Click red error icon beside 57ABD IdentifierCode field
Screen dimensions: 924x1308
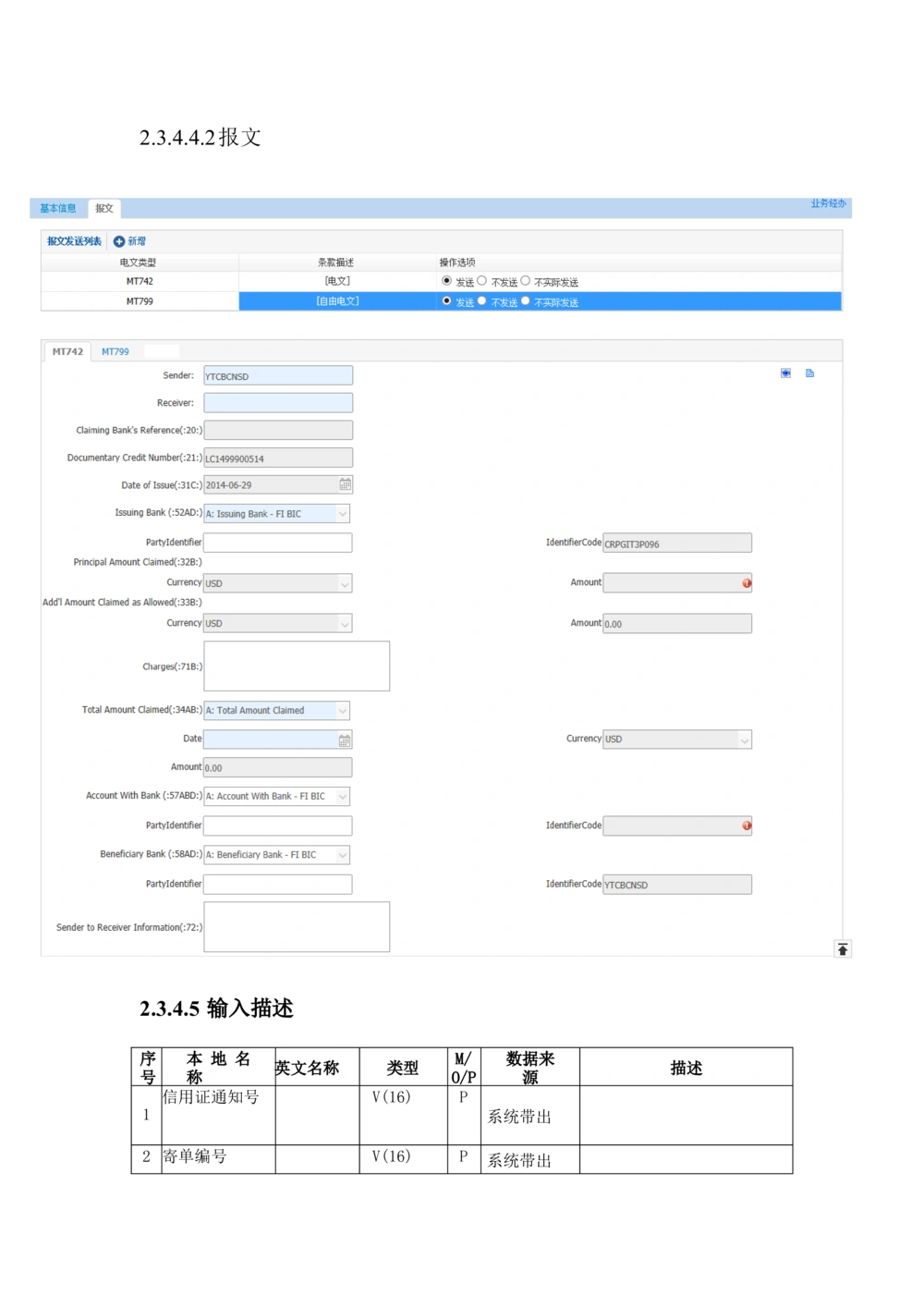(x=747, y=825)
